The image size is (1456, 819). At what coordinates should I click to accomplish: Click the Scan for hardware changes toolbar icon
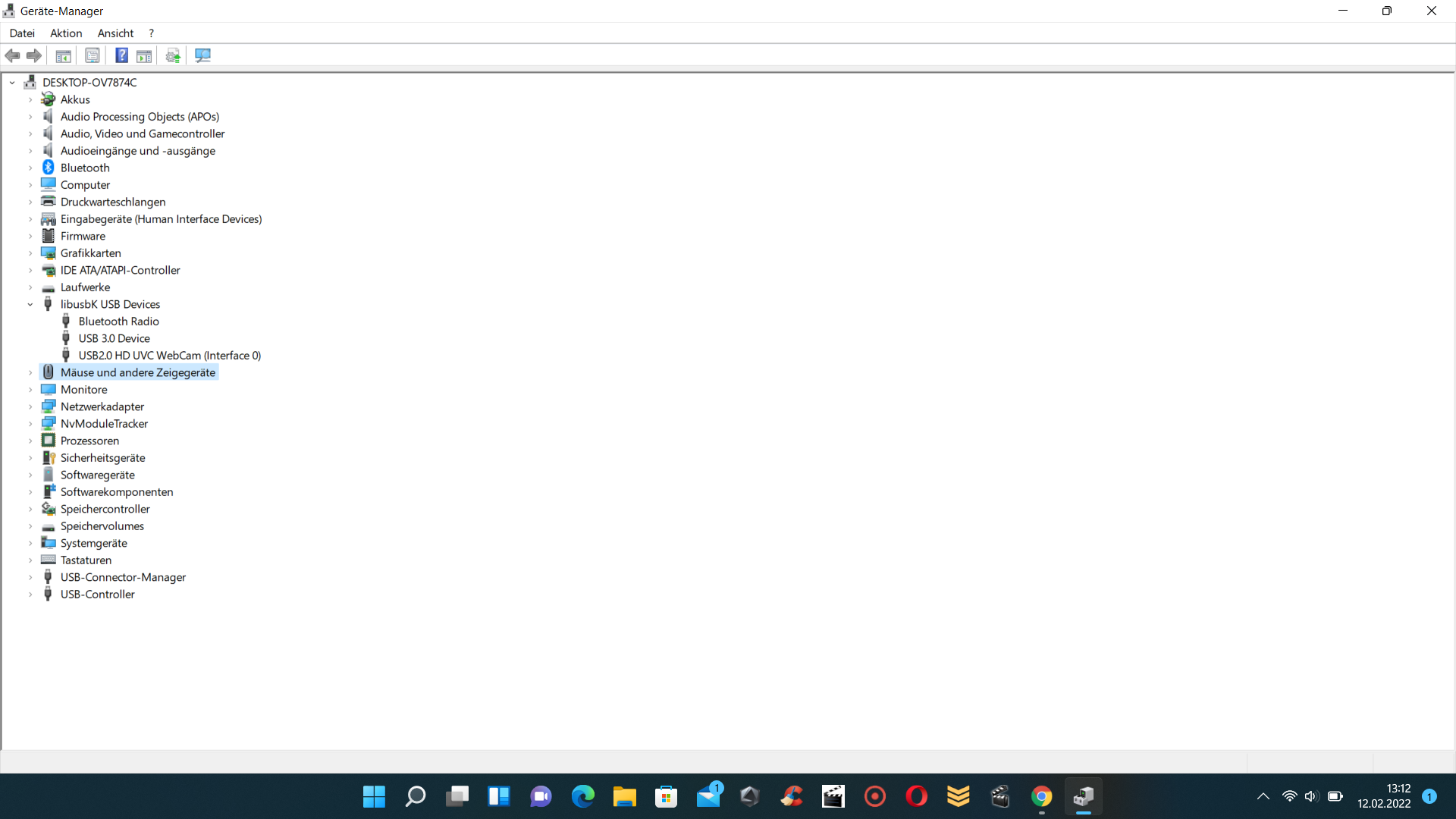click(x=202, y=55)
